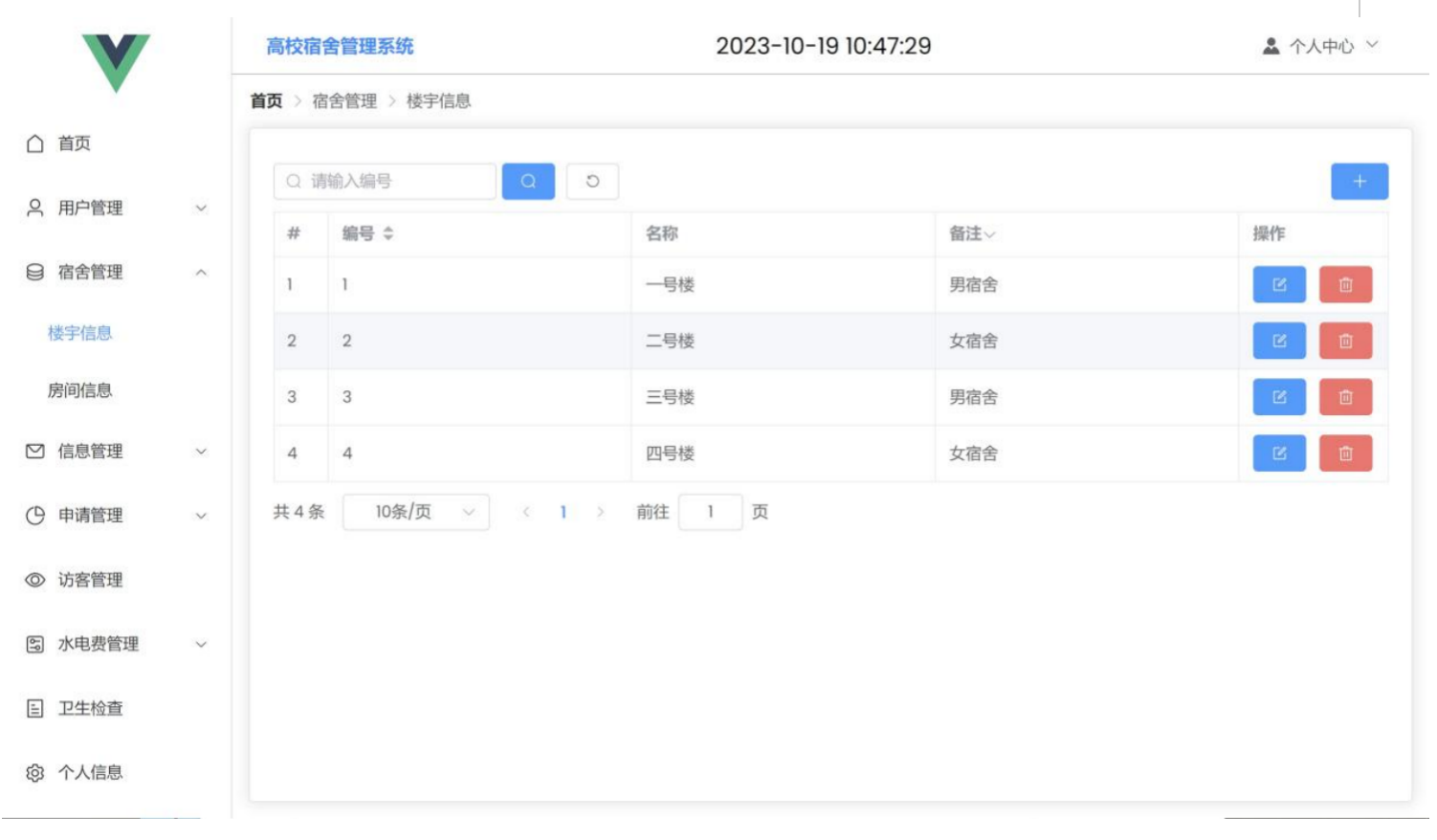Click the reset refresh button
This screenshot has width=1437, height=840.
[x=592, y=181]
